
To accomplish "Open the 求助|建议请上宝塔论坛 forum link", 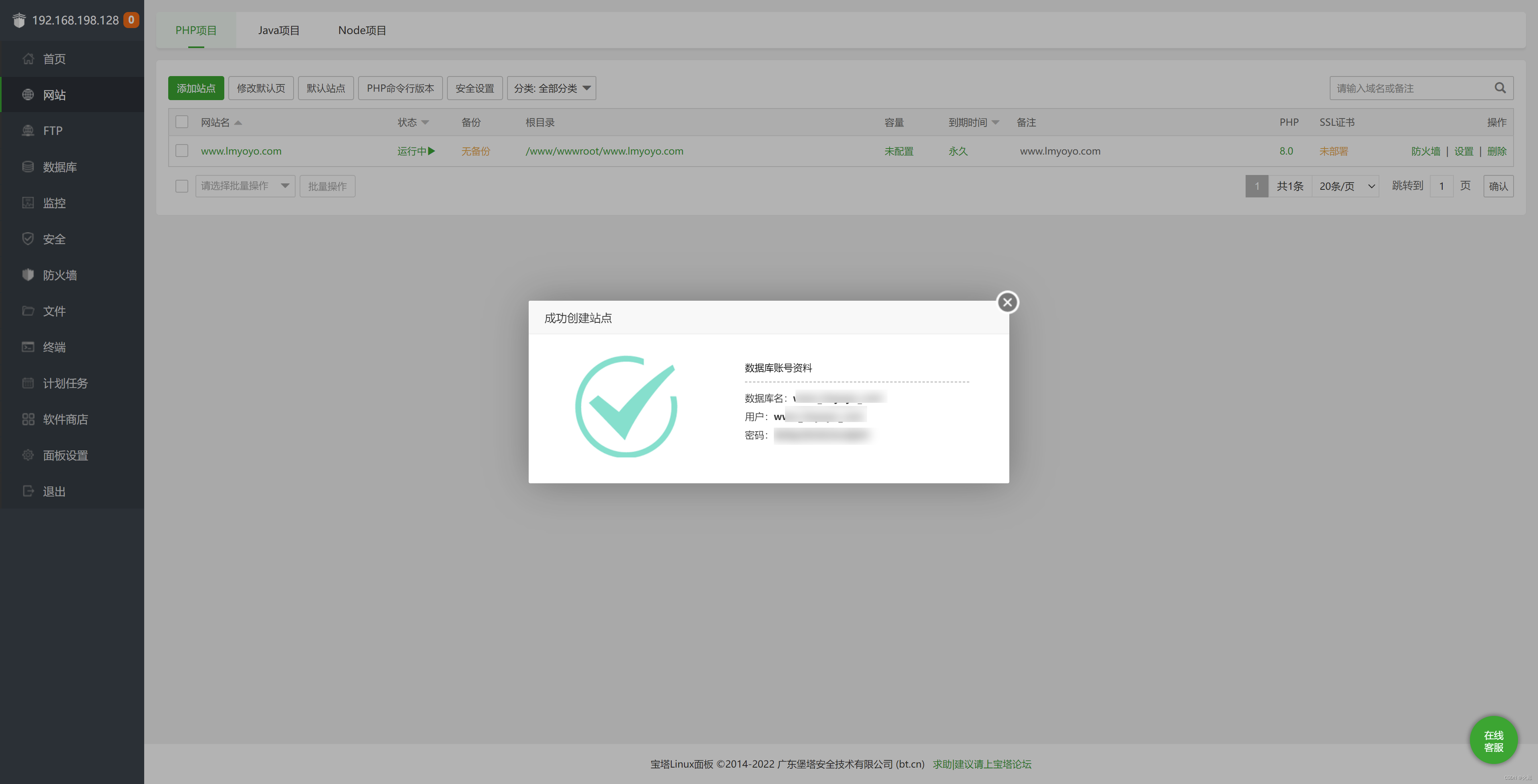I will [x=982, y=764].
